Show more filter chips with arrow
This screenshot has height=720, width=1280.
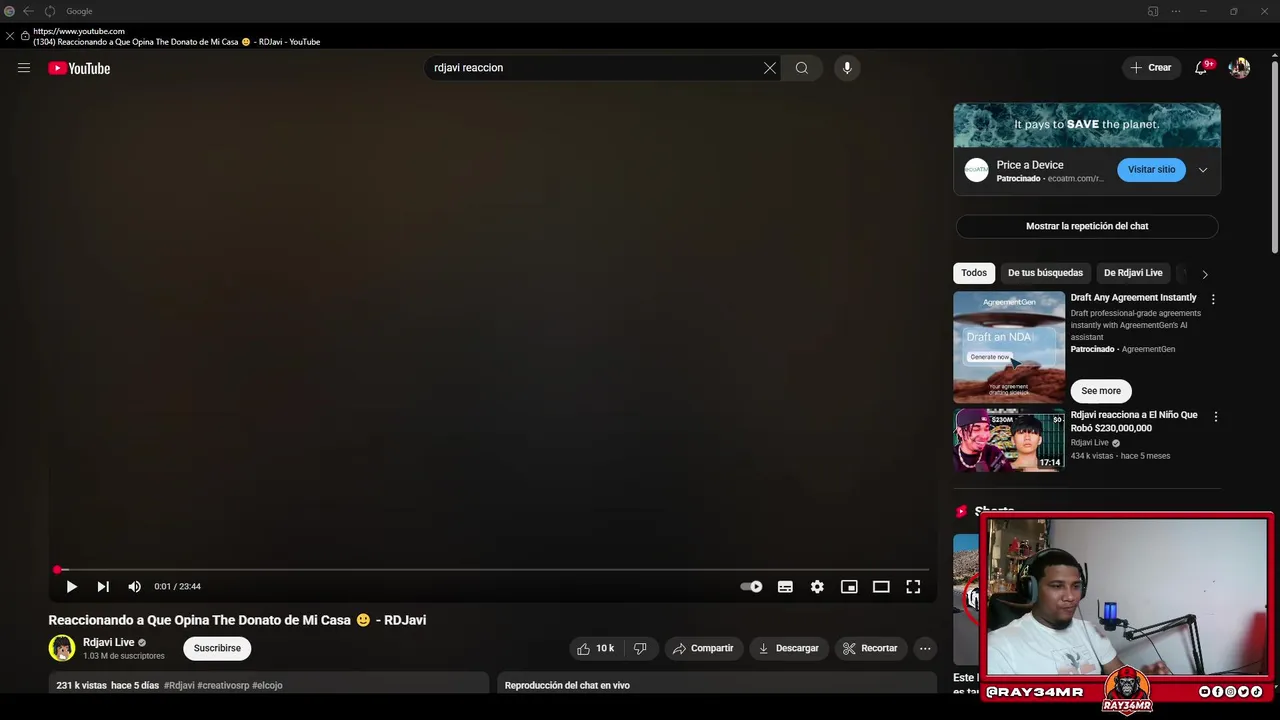pos(1205,274)
